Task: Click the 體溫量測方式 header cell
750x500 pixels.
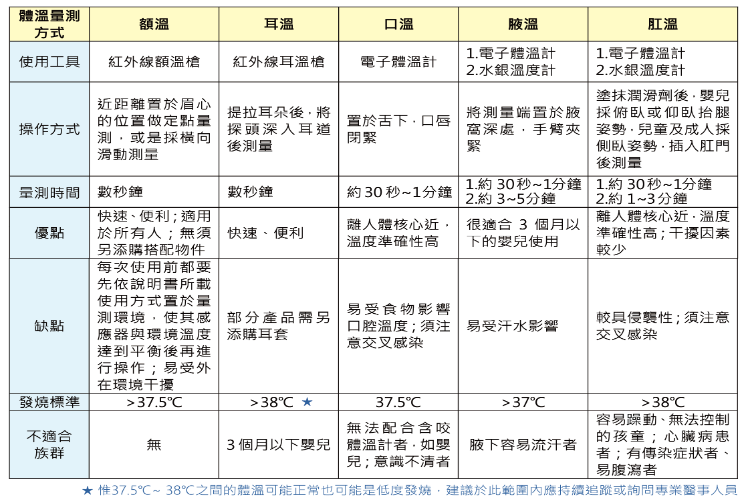Action: pos(49,24)
